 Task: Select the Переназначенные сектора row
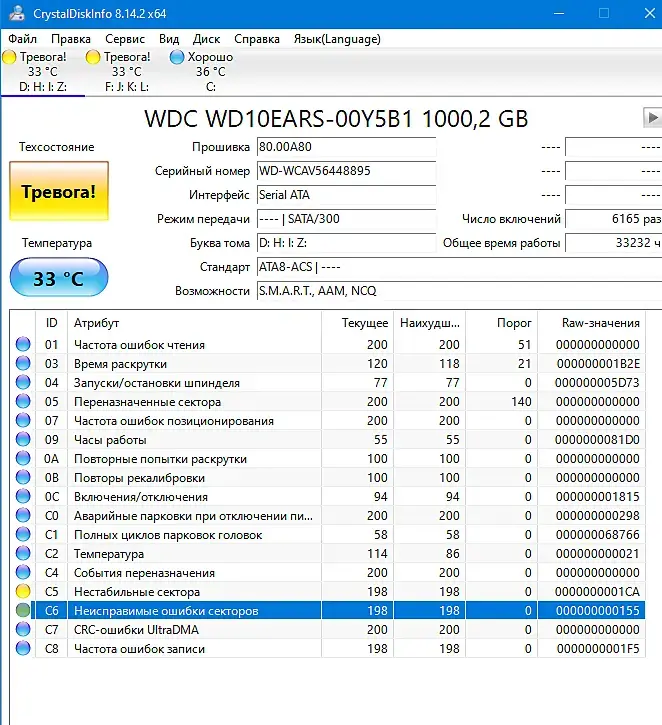tap(328, 401)
